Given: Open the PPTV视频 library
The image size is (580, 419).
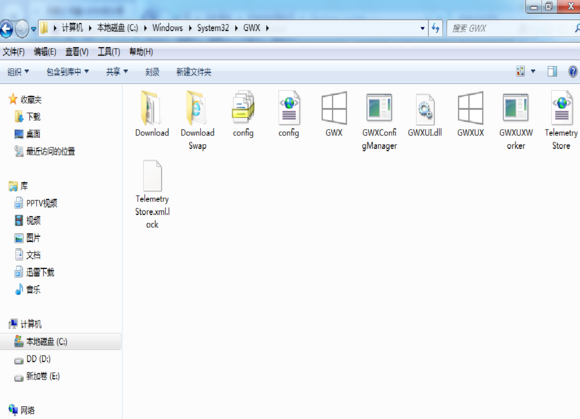Looking at the screenshot, I should (x=42, y=203).
